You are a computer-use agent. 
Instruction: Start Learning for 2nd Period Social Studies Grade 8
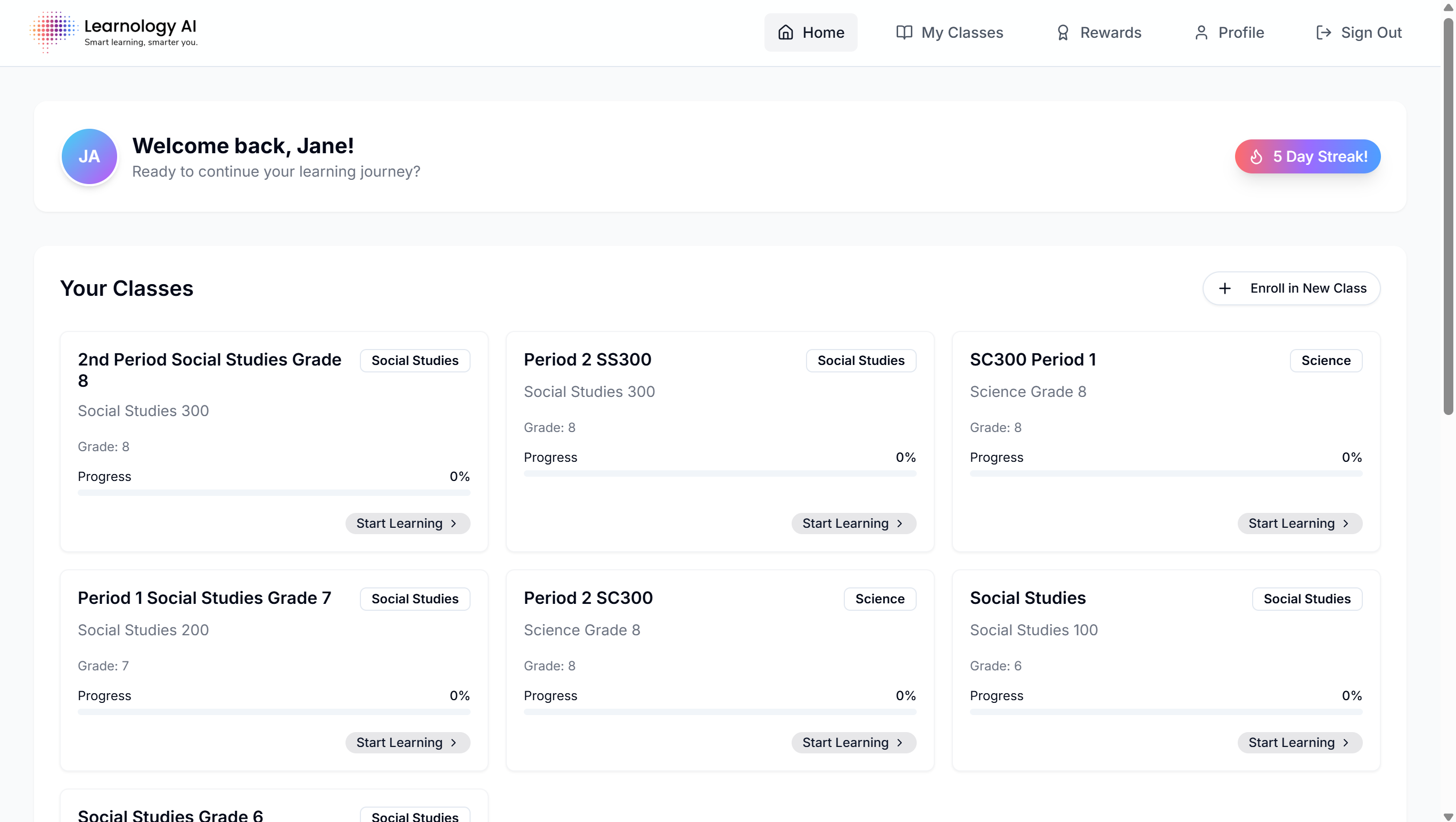coord(408,524)
